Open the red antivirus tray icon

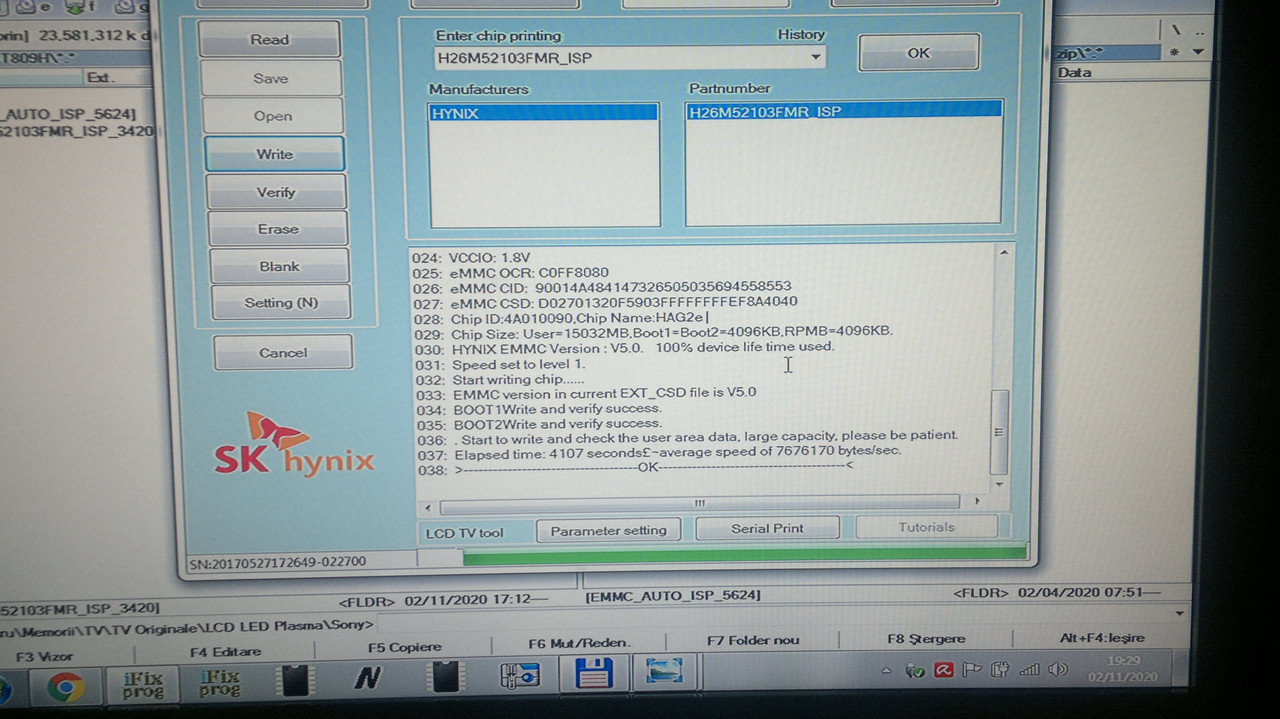943,670
